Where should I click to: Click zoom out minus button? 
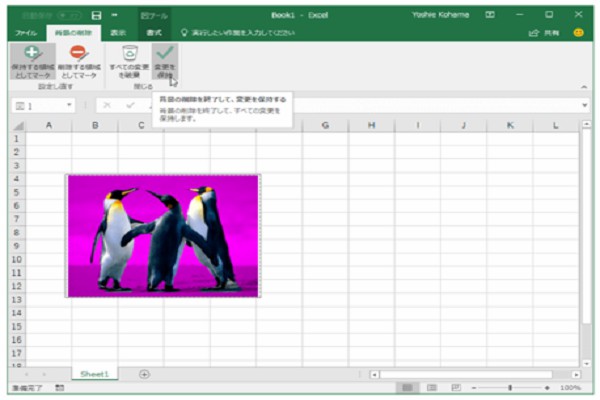474,388
